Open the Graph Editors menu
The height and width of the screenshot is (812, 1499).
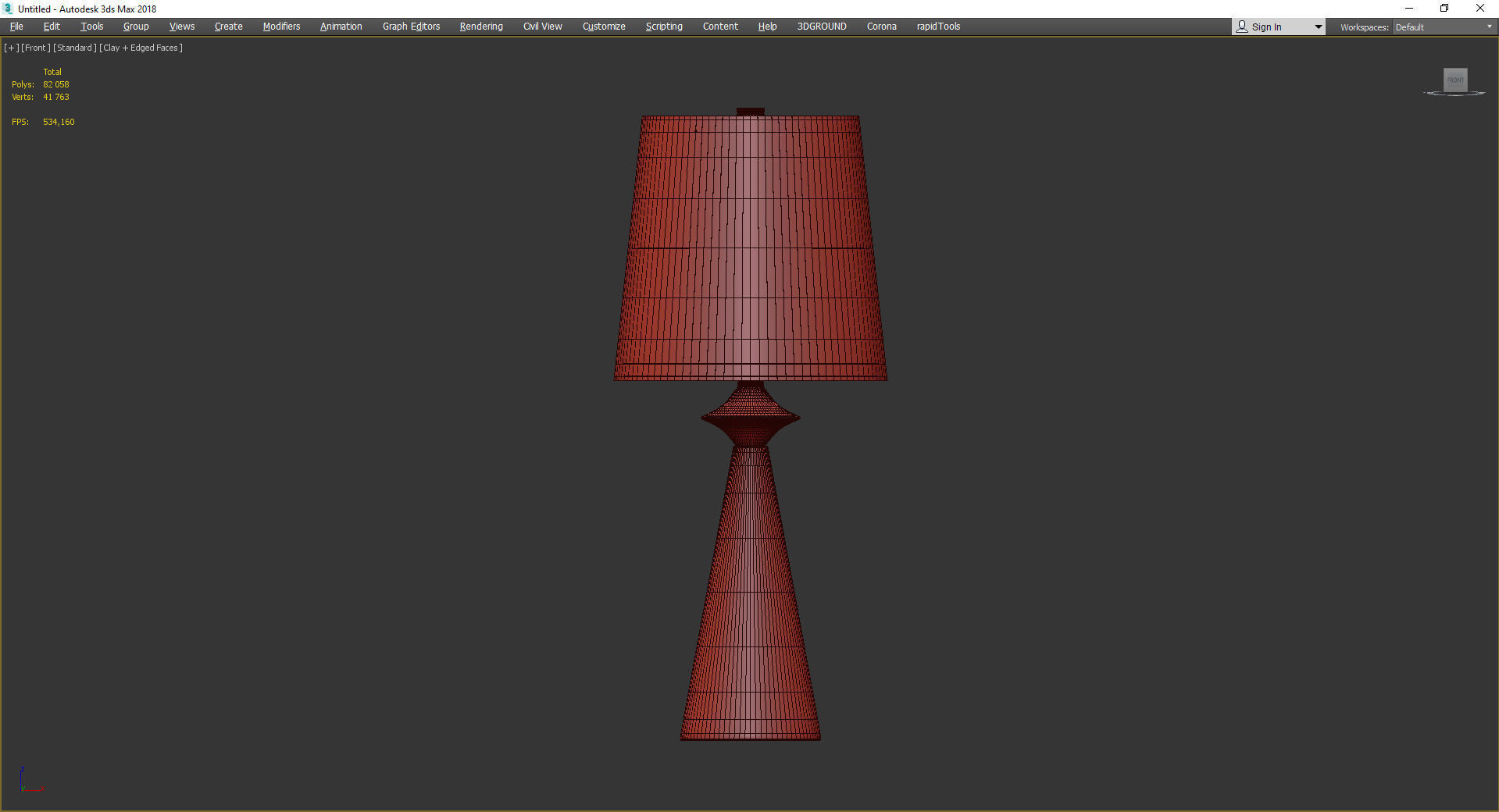point(411,27)
